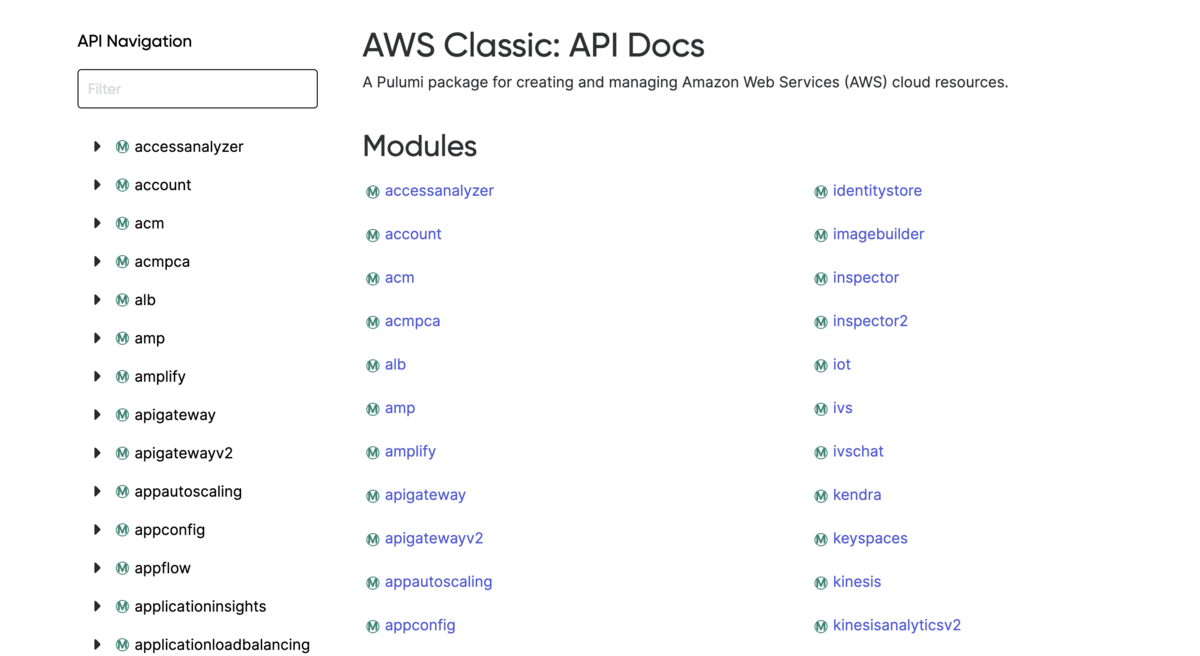Open the ivschat module link
1200x656 pixels.
coord(858,452)
